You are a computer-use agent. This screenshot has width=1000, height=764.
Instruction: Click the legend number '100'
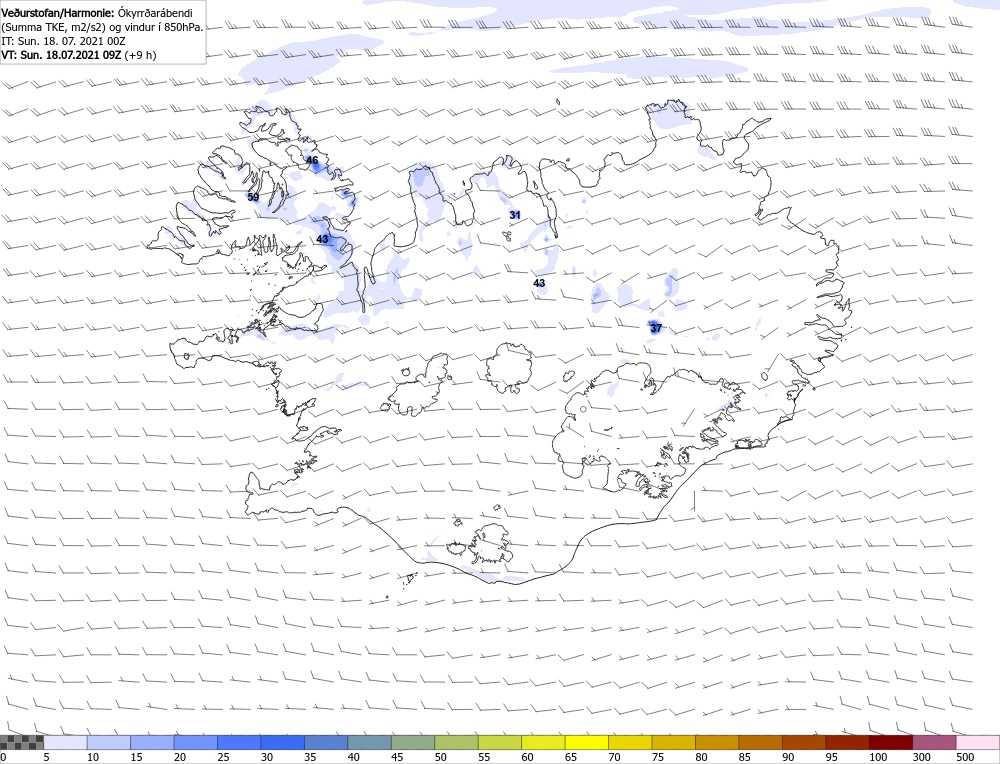click(878, 757)
